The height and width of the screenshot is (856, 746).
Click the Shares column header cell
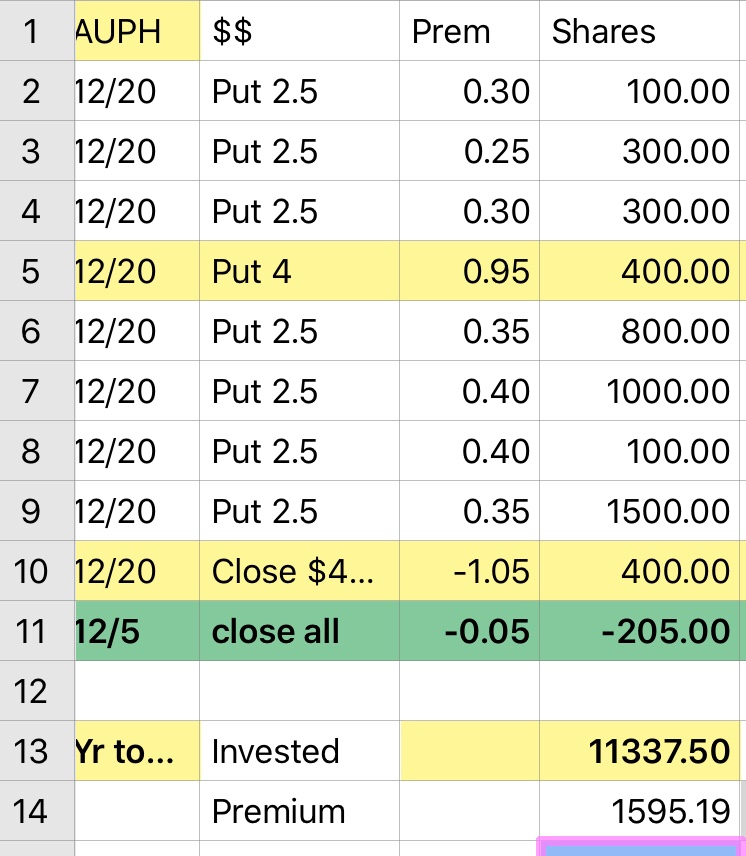[639, 31]
